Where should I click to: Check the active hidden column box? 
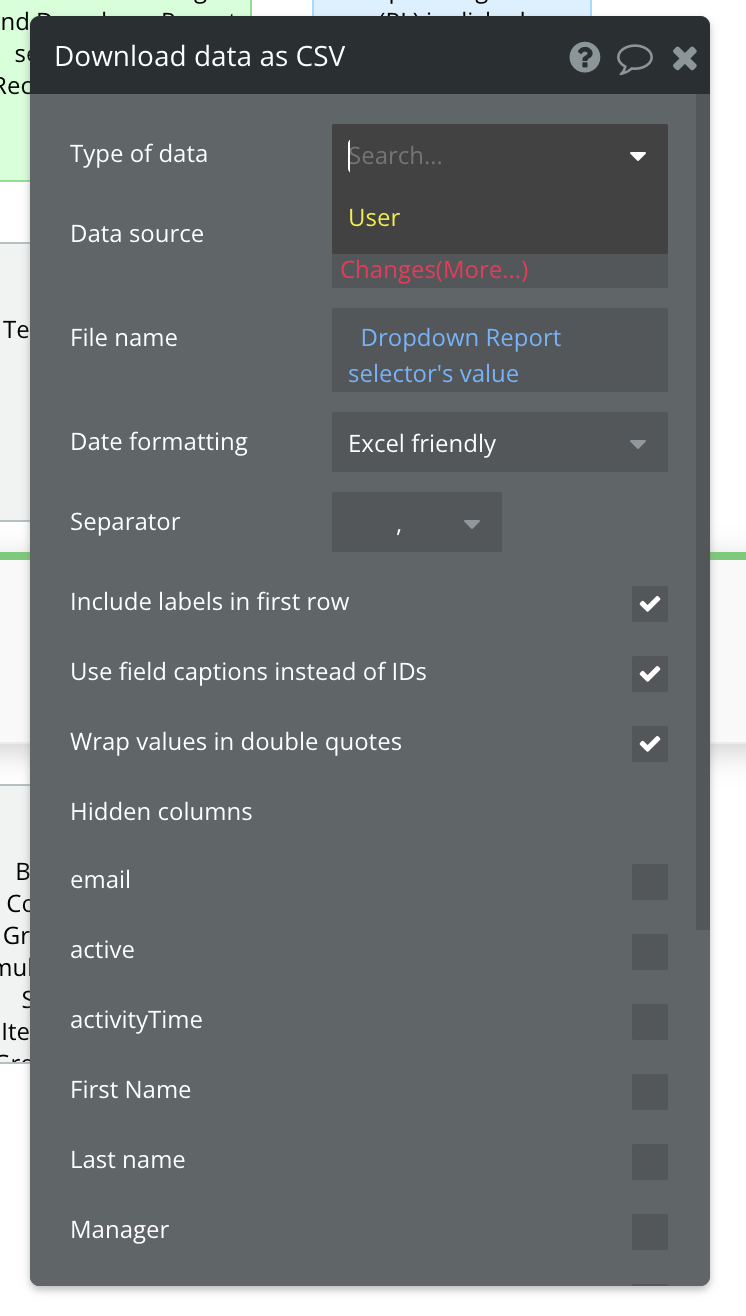650,952
